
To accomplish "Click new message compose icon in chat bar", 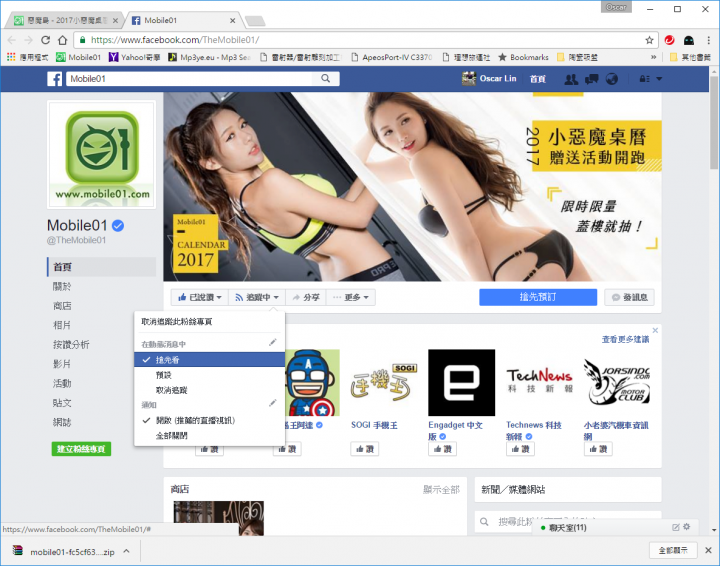I will 675,527.
